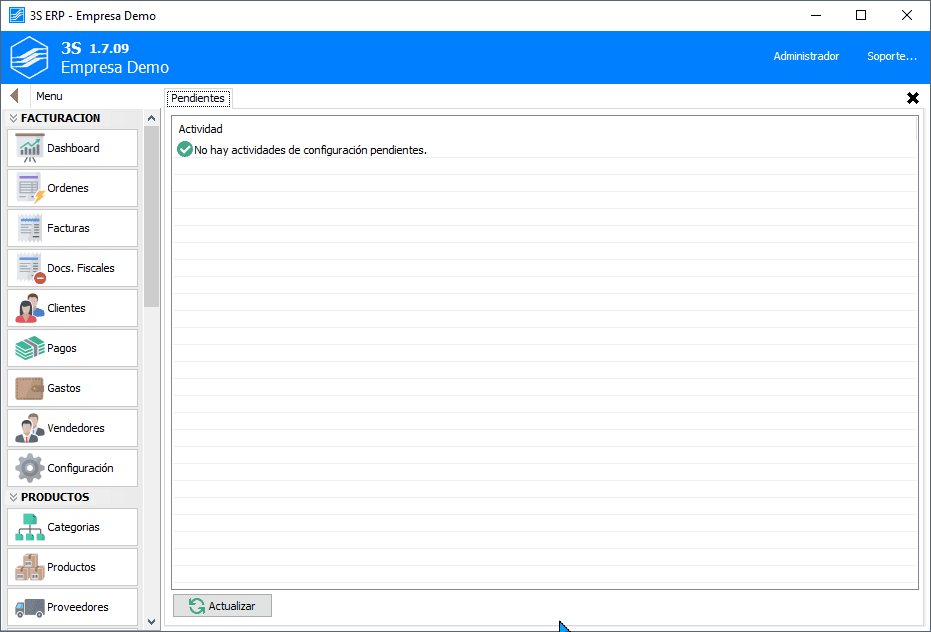Select the 'No hay actividades de configuración pendientes' row

544,150
